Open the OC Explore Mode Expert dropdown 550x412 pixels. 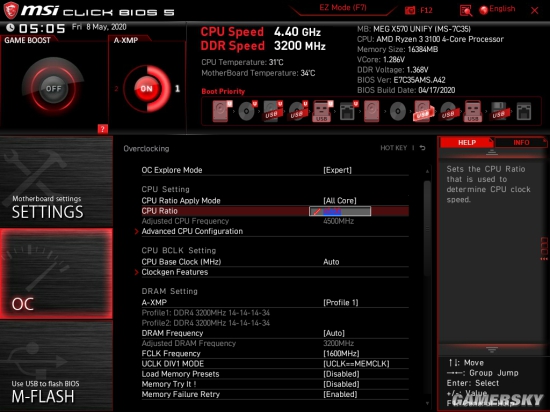[337, 170]
